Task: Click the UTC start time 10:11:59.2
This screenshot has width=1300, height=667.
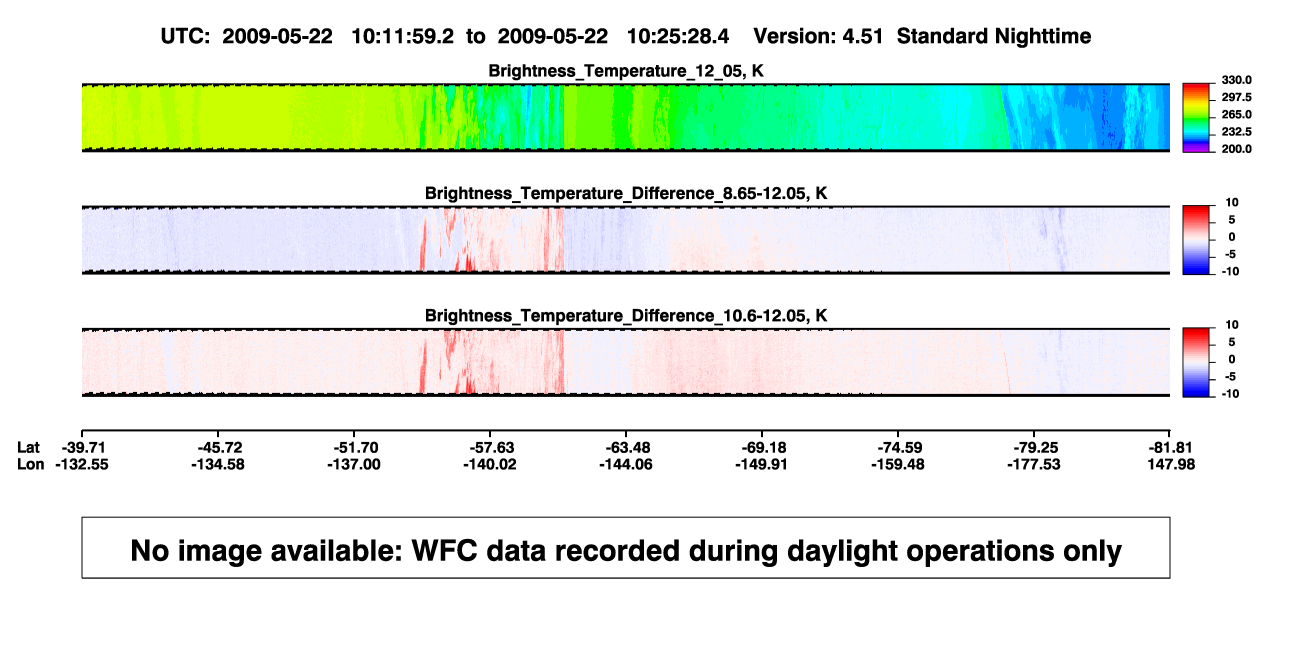Action: tap(403, 36)
